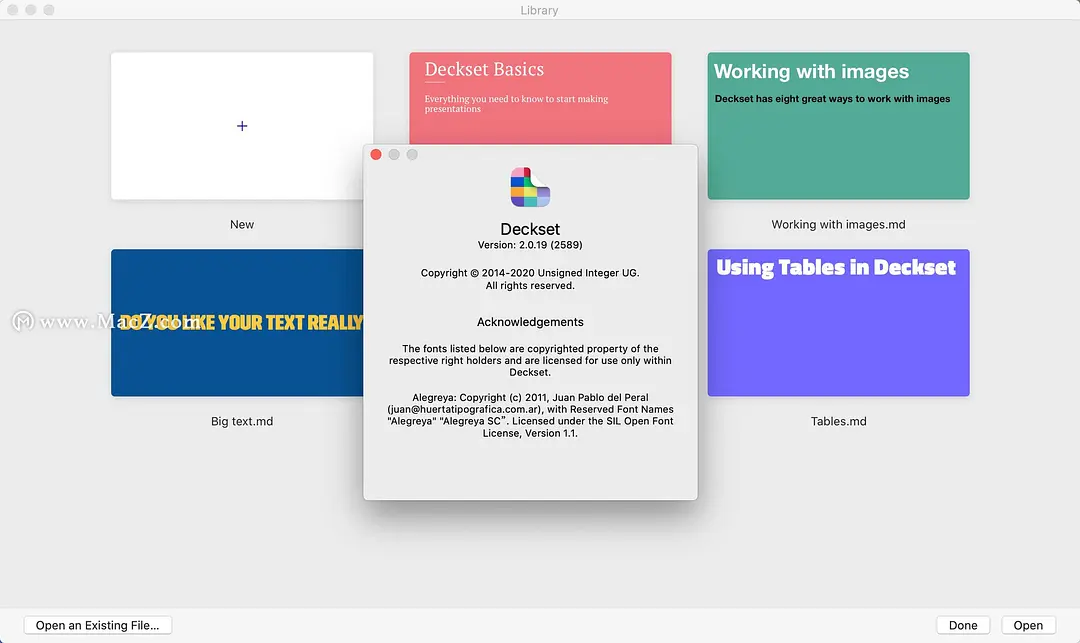Select the Deckset Basics thumbnail
This screenshot has width=1080, height=643.
[540, 98]
